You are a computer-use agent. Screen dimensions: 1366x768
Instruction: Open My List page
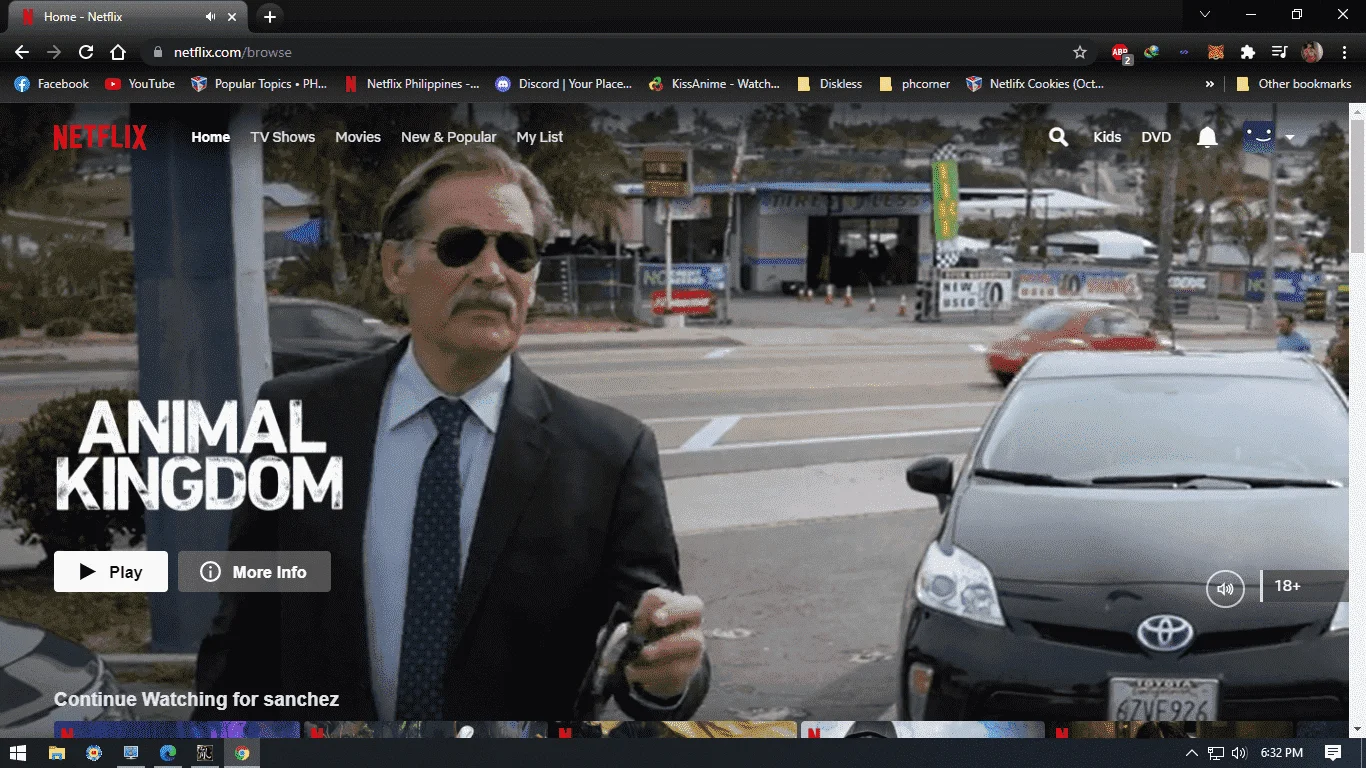pos(540,137)
